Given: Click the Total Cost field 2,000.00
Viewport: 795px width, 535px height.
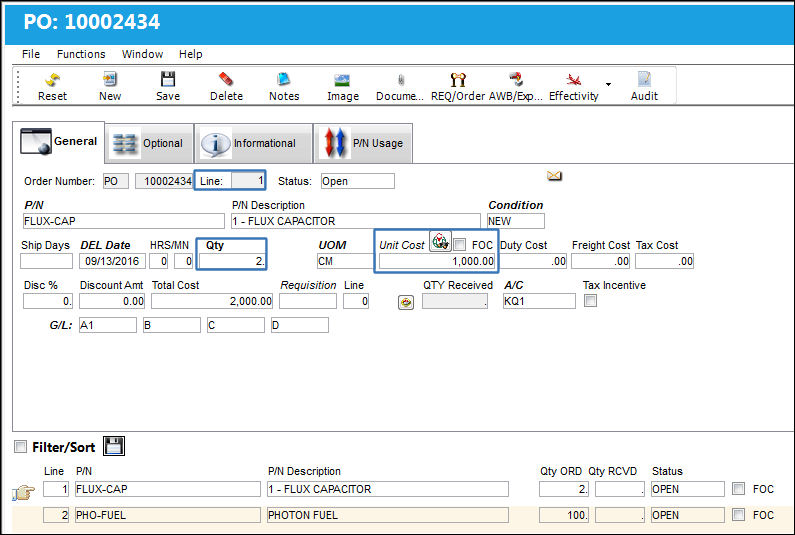Looking at the screenshot, I should [x=212, y=301].
